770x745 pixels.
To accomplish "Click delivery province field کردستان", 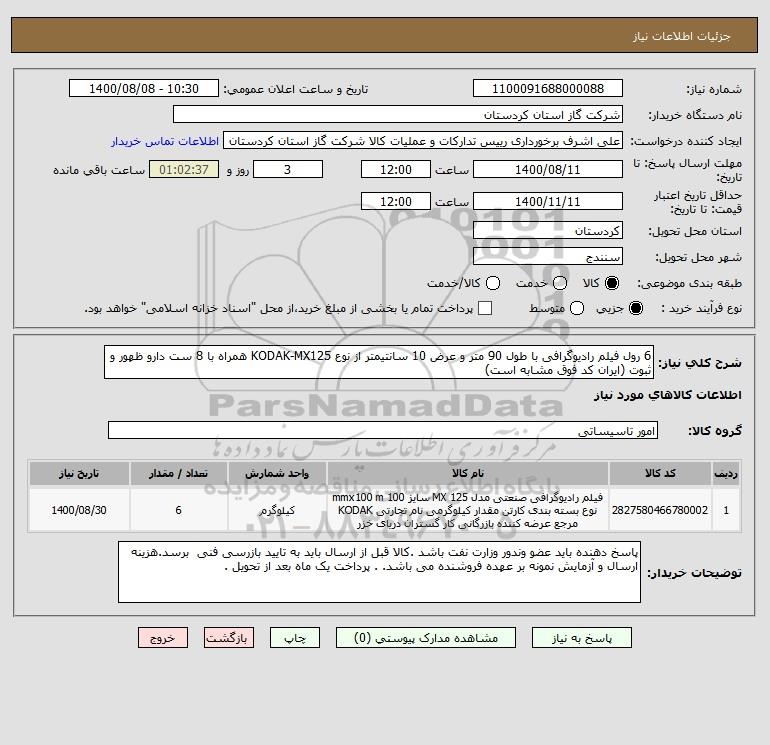I will (548, 230).
